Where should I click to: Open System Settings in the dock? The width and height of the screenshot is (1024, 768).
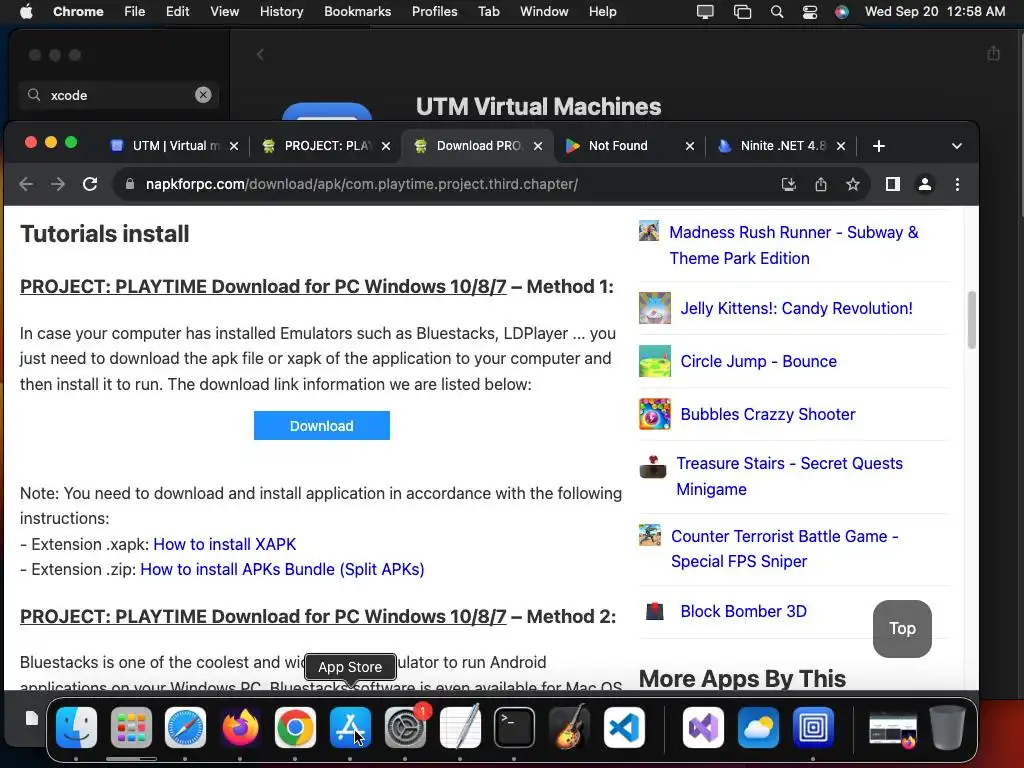[405, 727]
